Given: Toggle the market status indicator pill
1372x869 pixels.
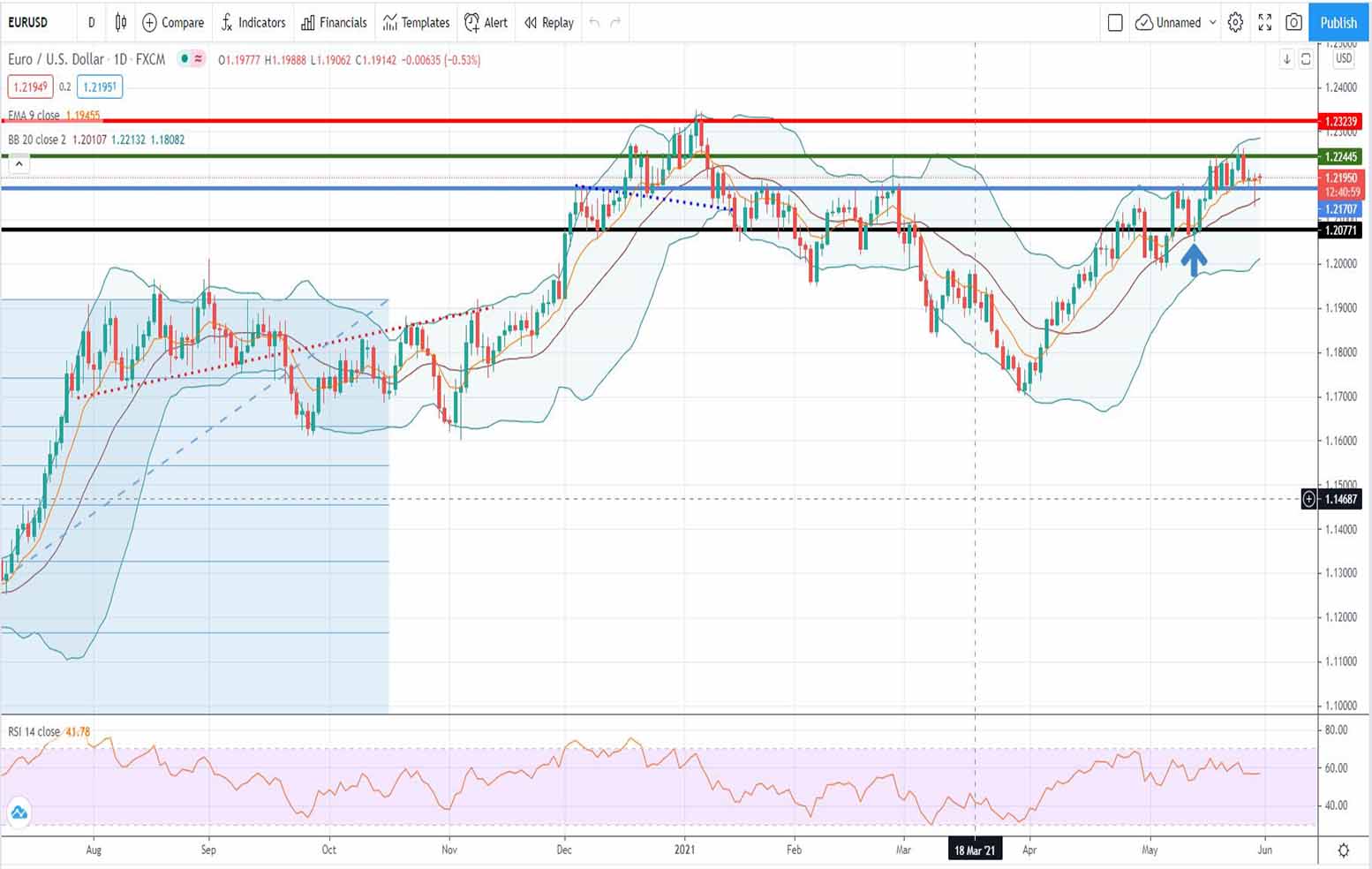Looking at the screenshot, I should (192, 59).
